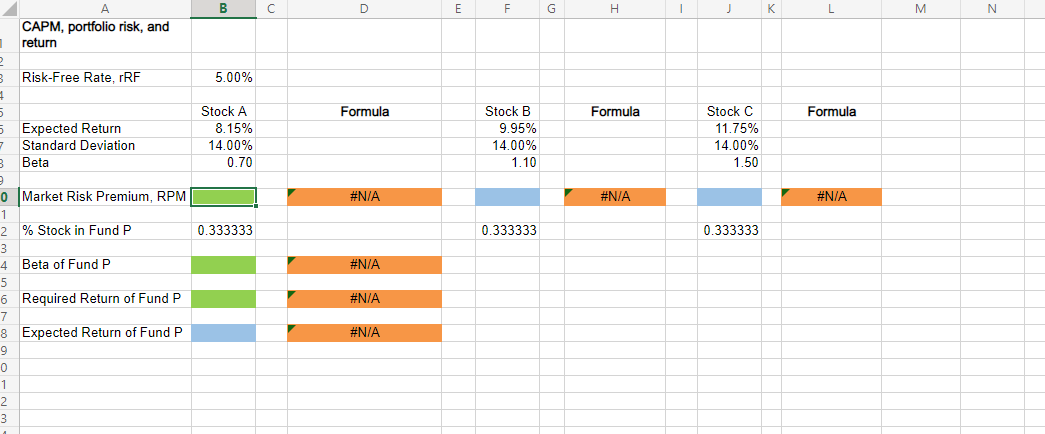This screenshot has width=1045, height=434.
Task: Click the 'Expected Return' row label
Action: point(105,129)
